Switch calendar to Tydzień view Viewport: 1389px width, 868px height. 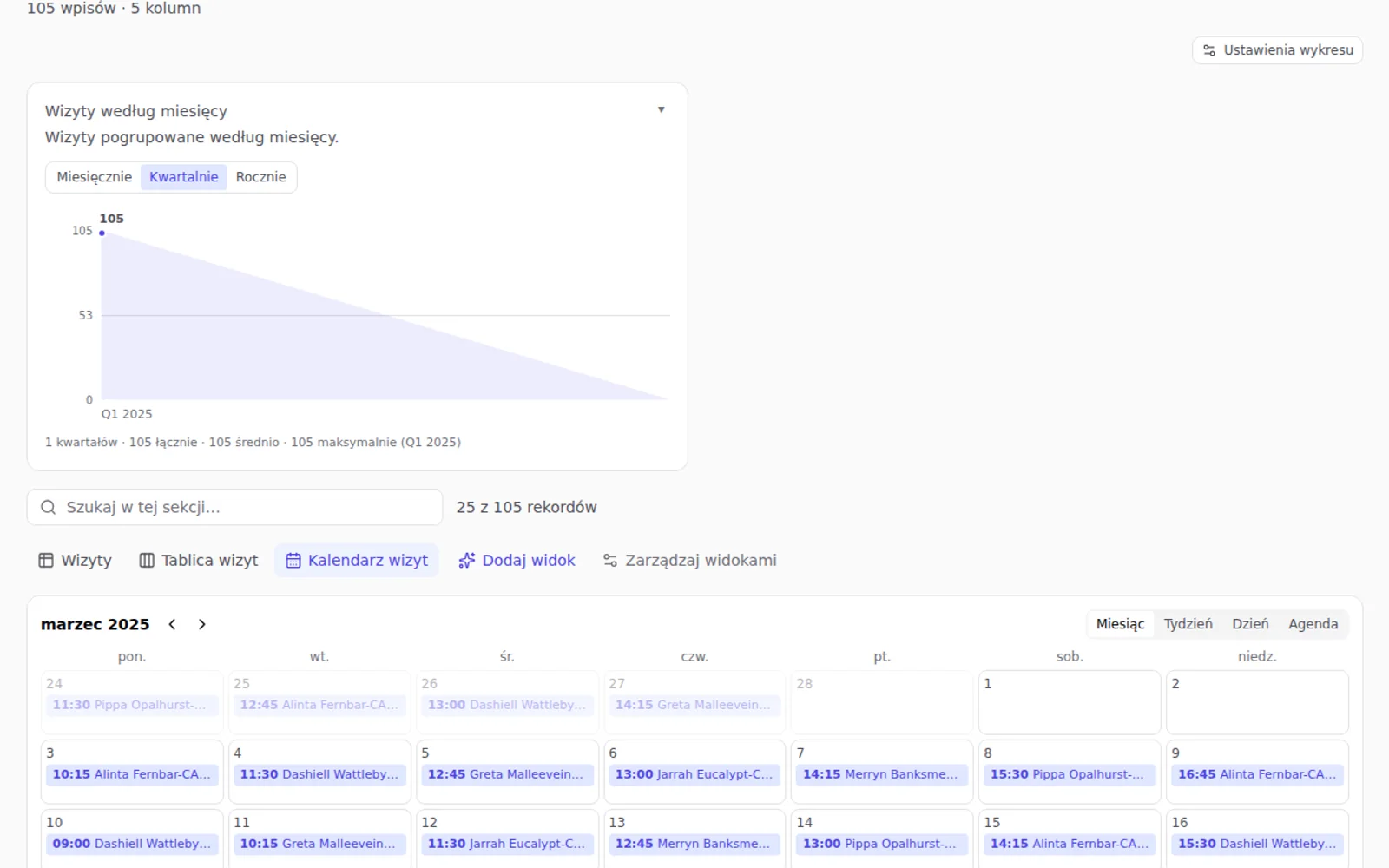[x=1188, y=624]
